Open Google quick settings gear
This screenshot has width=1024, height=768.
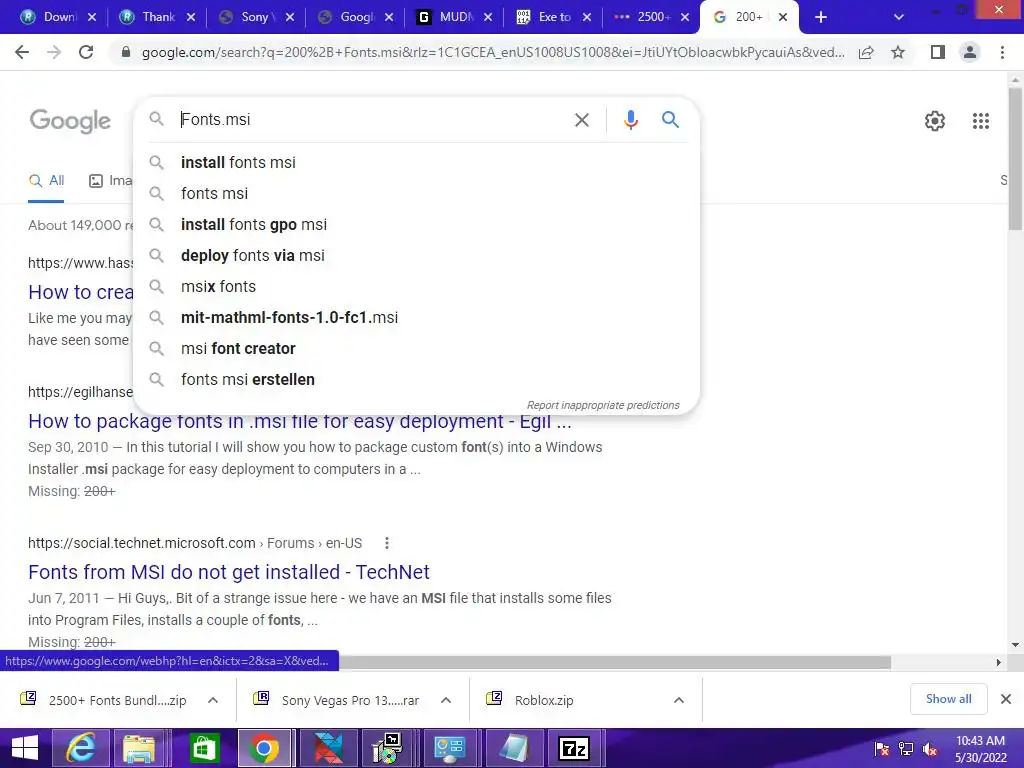[935, 121]
